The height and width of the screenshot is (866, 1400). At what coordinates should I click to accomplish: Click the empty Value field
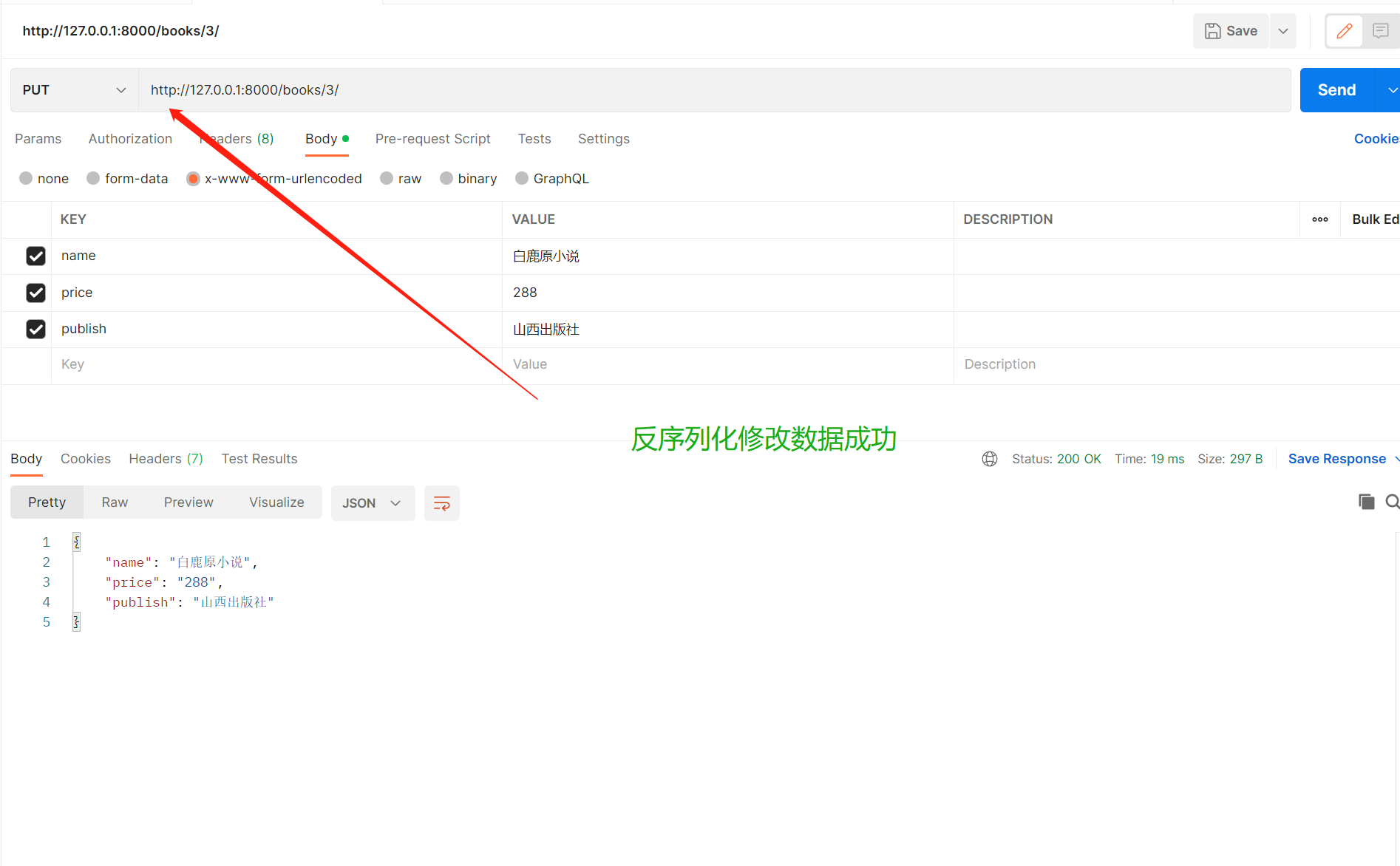tap(728, 365)
